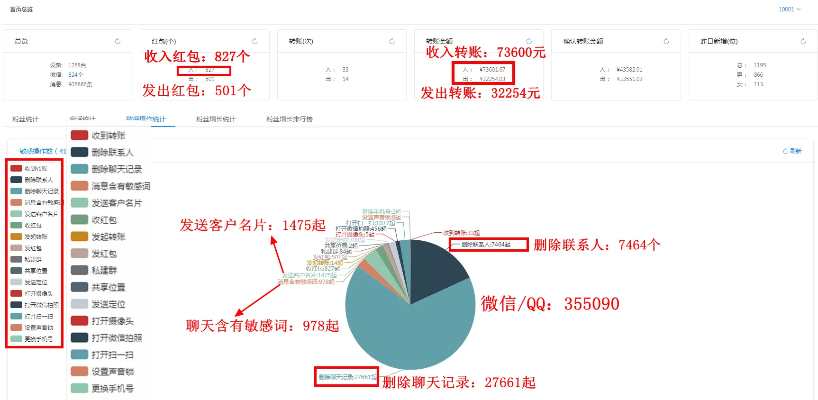Viewport: 818px width, 400px height.
Task: Click the dark 删除联系人 pie slice
Action: point(430,267)
